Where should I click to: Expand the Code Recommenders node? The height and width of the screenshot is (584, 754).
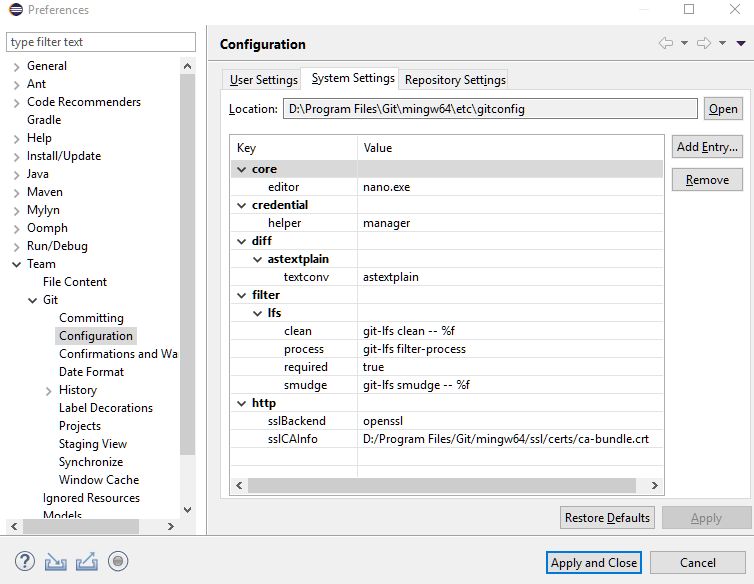(16, 103)
